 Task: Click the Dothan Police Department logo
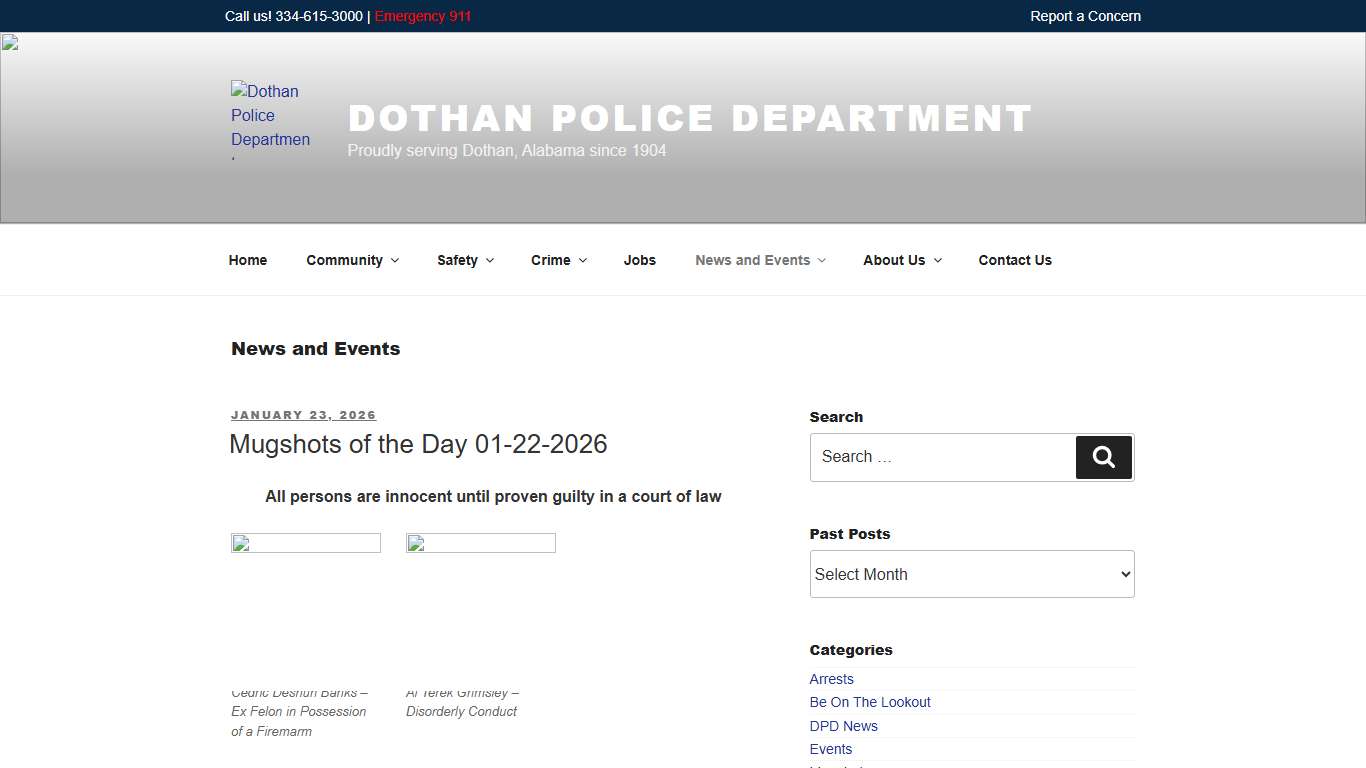pos(271,120)
